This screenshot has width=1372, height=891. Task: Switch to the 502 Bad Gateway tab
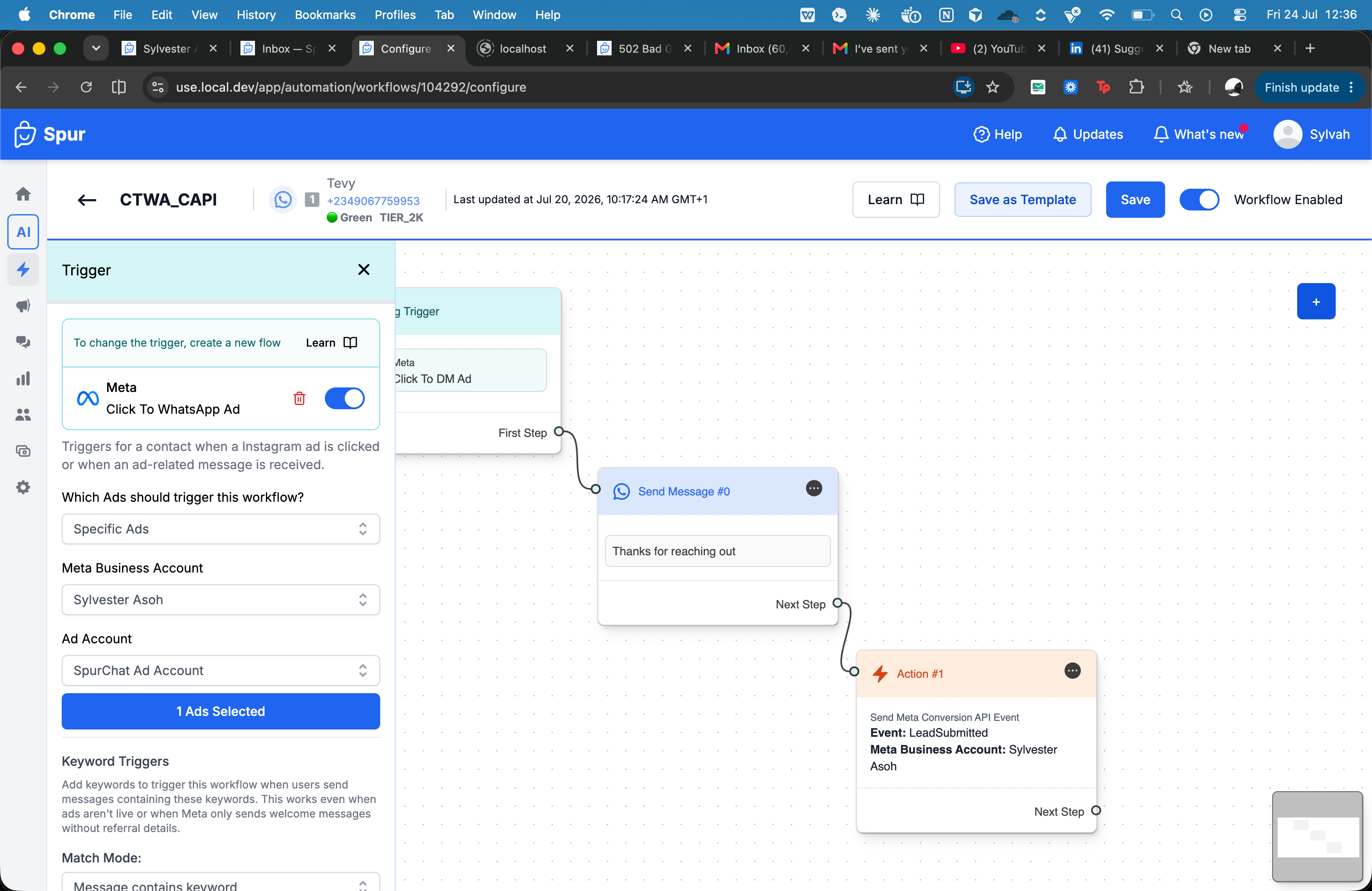pos(644,49)
